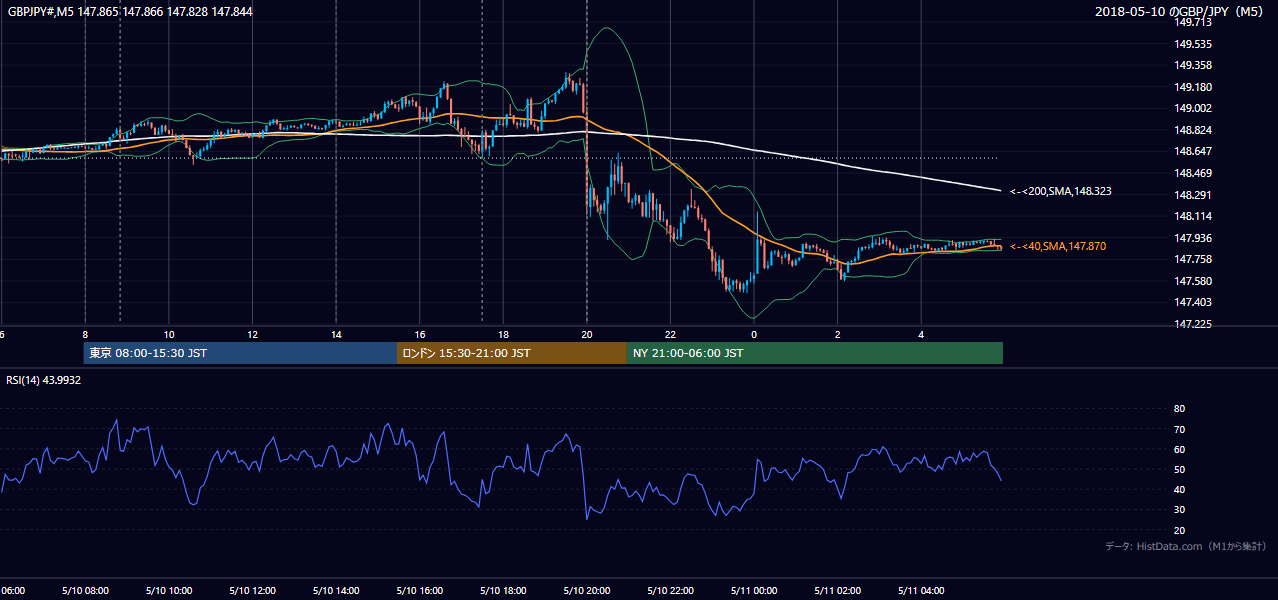Click price axis label 147.936

click(1192, 238)
